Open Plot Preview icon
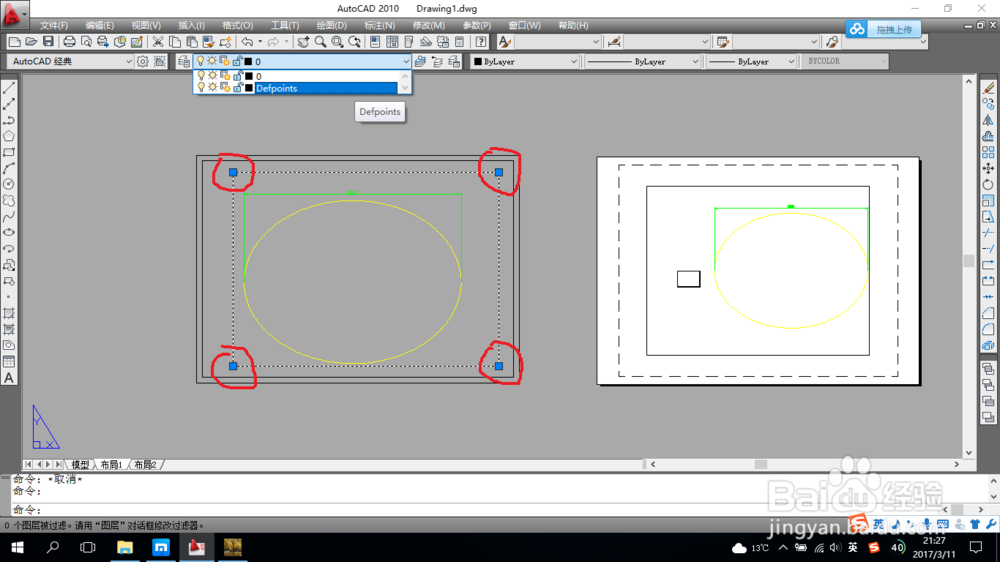The height and width of the screenshot is (562, 1000). (x=86, y=42)
